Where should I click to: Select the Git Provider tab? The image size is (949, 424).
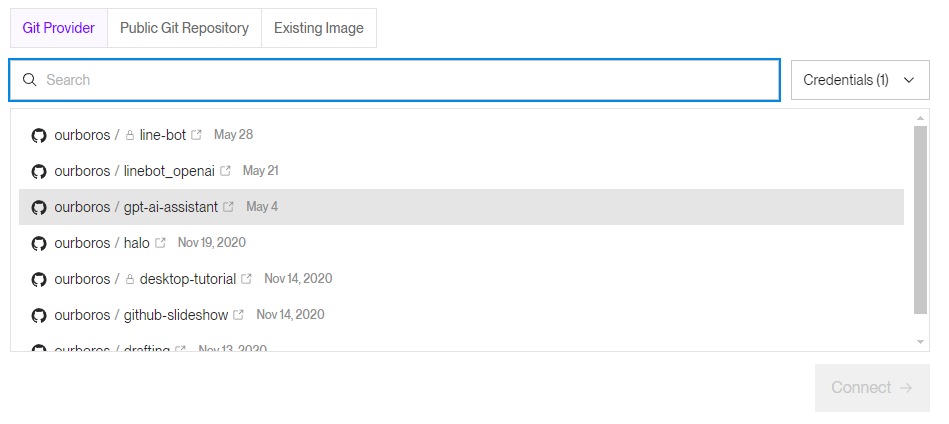[58, 28]
